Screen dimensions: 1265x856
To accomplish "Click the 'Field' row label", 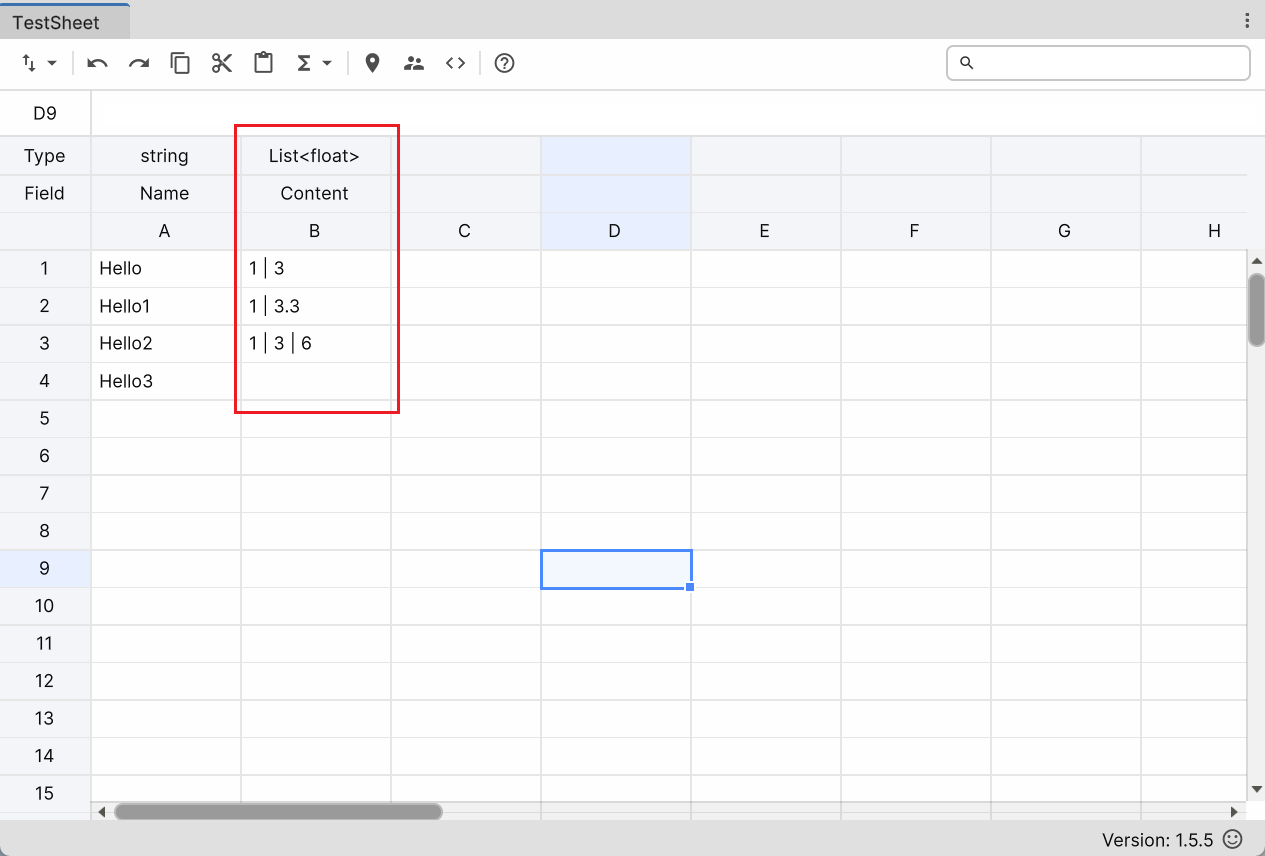I will click(45, 193).
